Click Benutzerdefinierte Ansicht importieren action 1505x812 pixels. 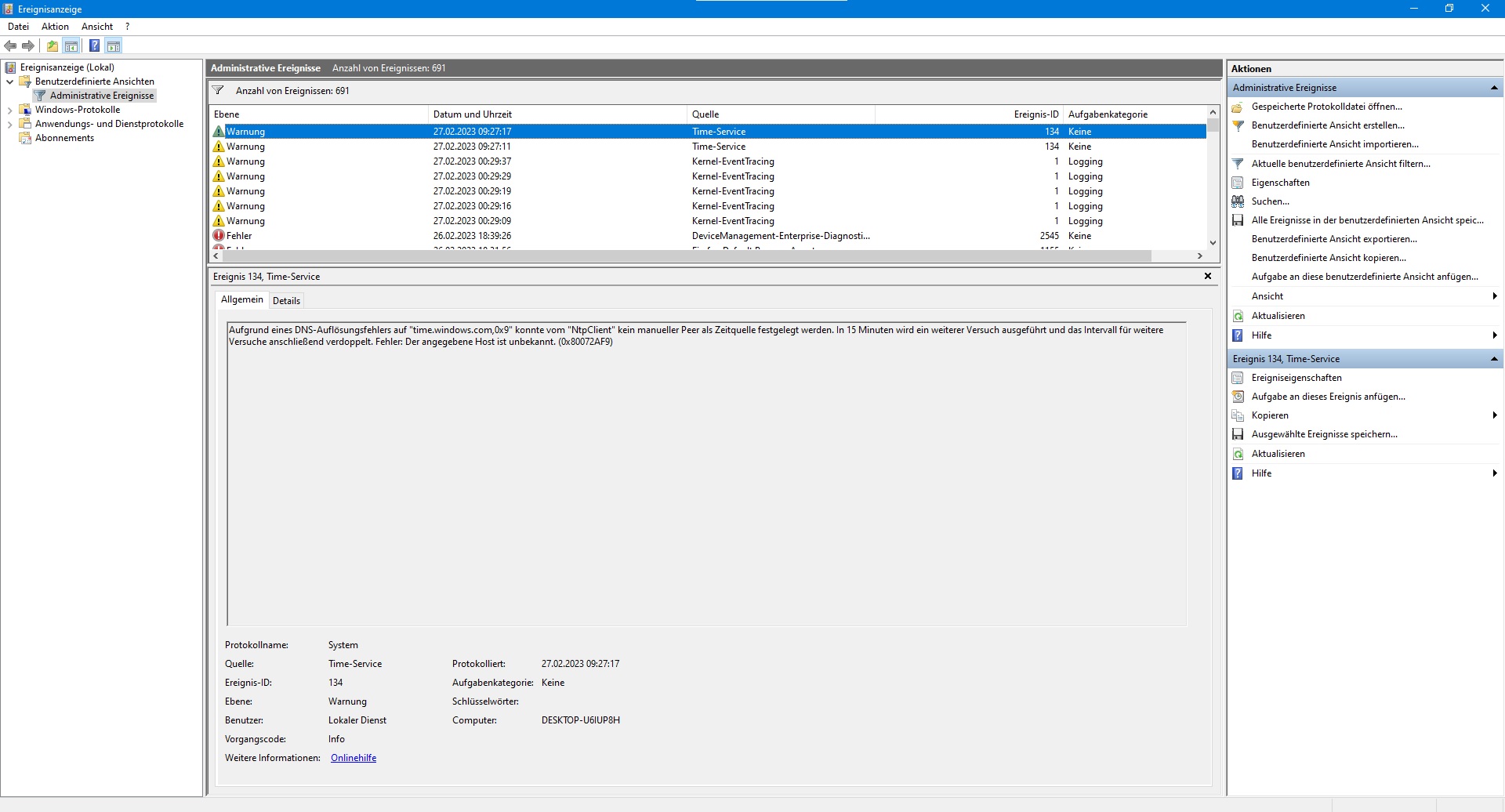point(1335,144)
